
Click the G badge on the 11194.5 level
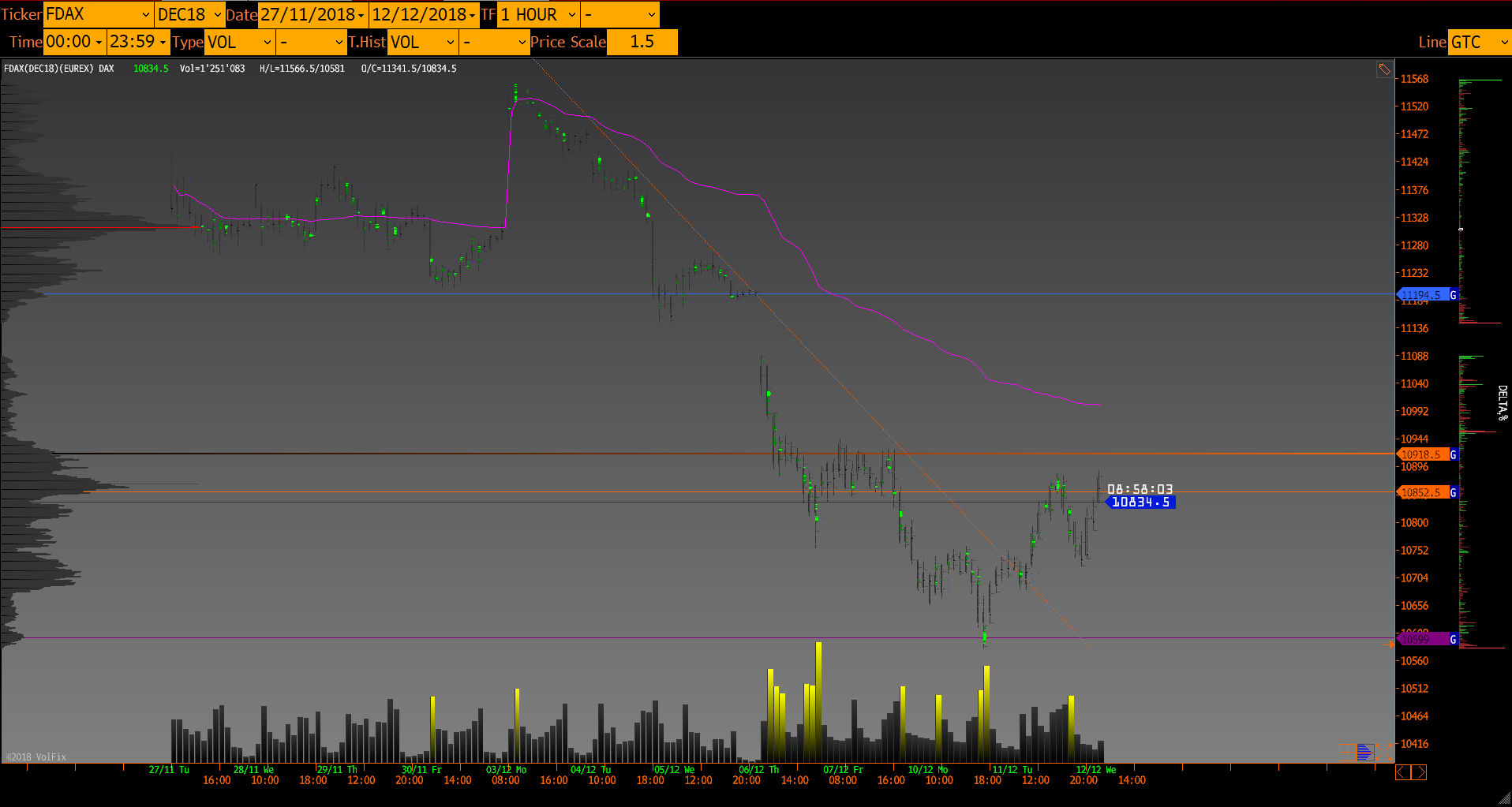(1453, 295)
